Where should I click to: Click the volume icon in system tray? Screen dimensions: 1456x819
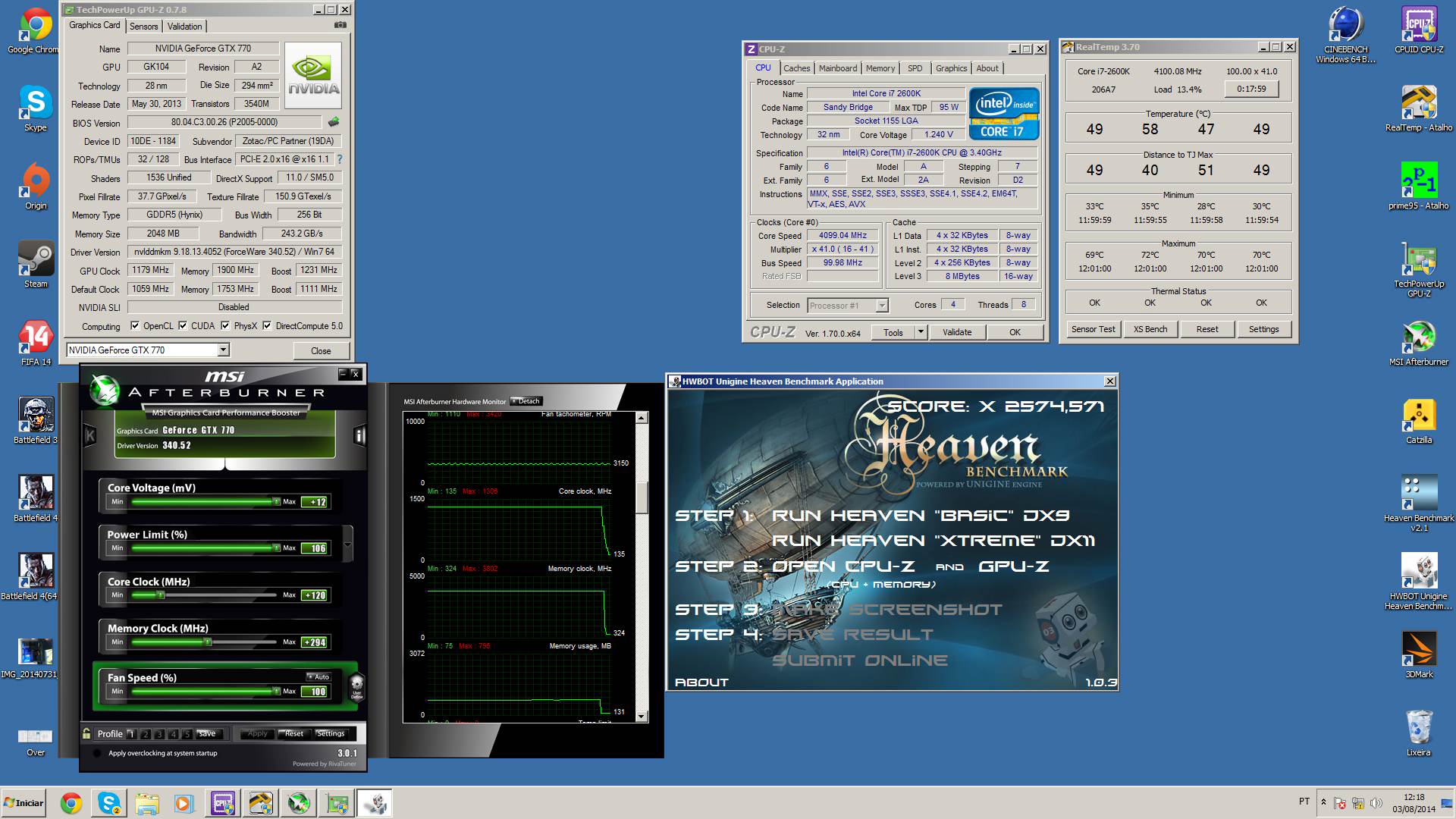point(1376,803)
